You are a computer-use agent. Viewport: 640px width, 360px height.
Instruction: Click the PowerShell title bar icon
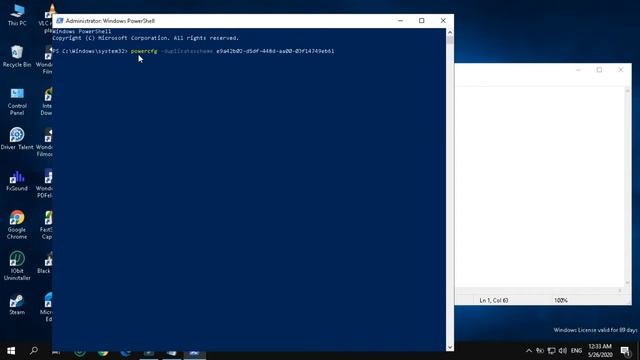pyautogui.click(x=60, y=21)
